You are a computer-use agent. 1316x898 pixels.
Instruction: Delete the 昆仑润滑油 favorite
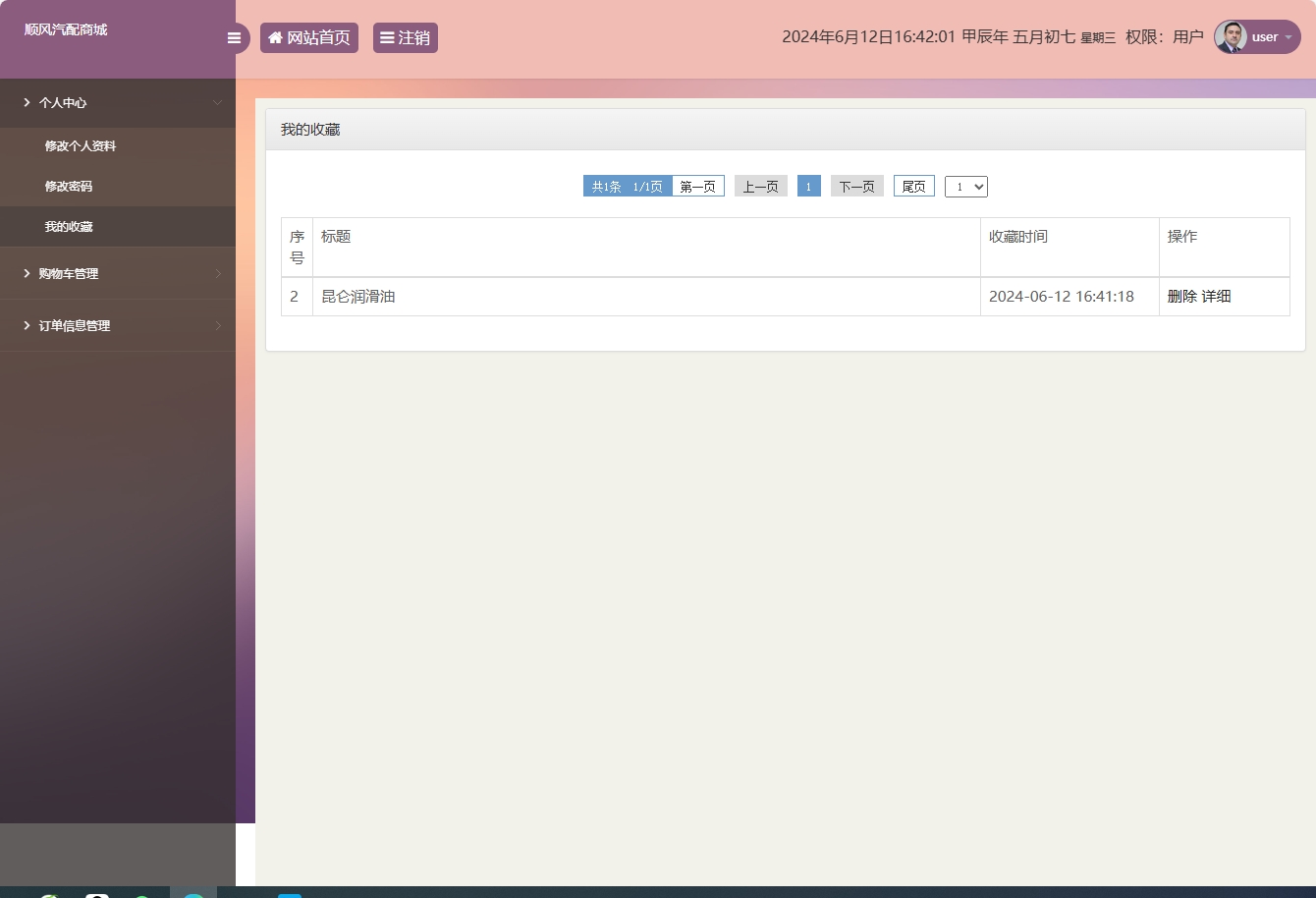pos(1181,296)
